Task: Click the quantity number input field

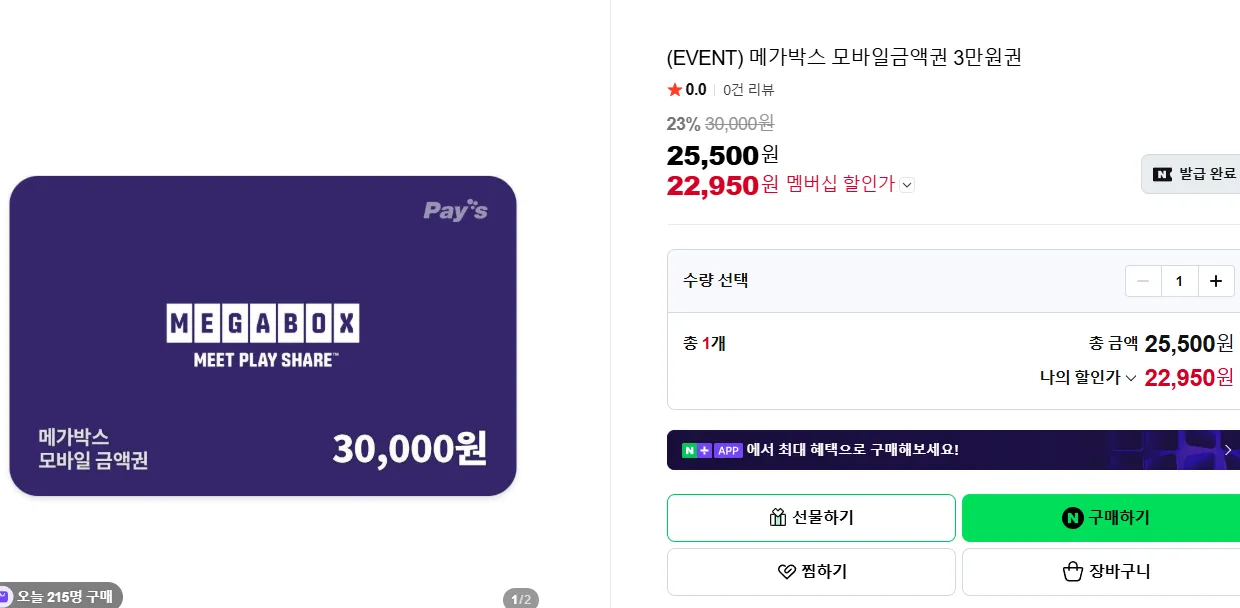Action: coord(1179,281)
